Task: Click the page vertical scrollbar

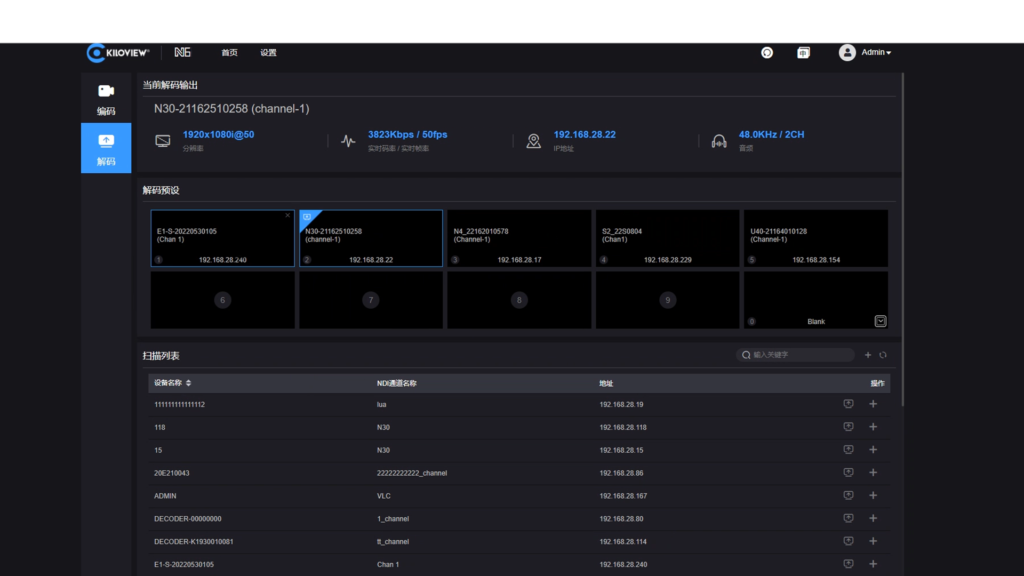Action: click(903, 239)
